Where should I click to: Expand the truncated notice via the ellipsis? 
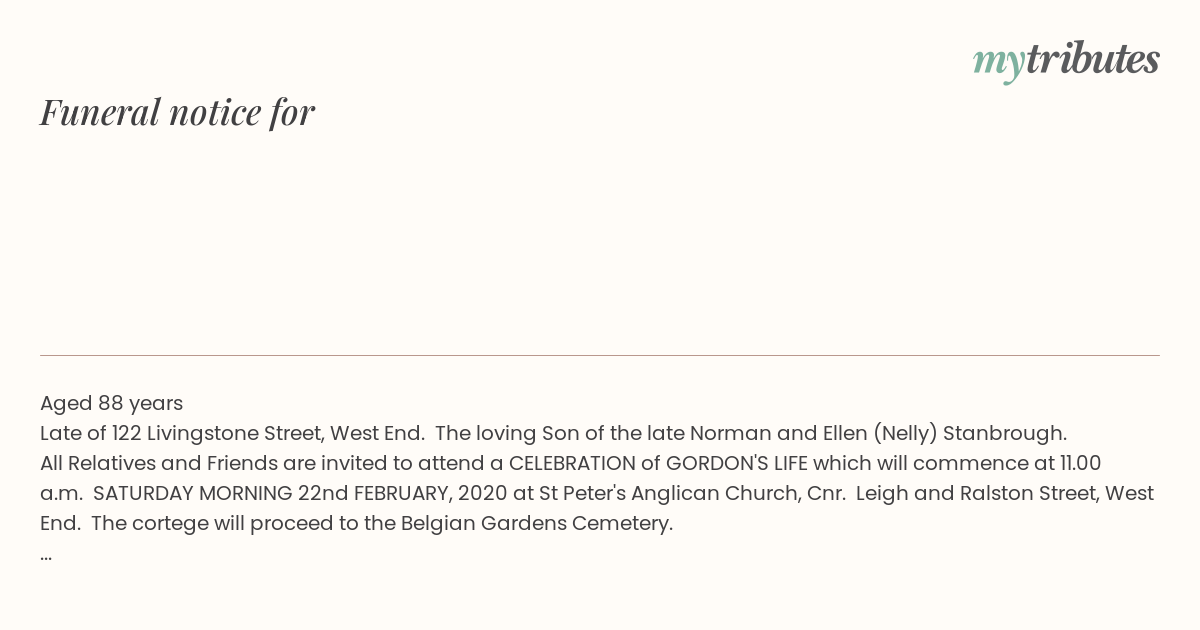click(46, 556)
